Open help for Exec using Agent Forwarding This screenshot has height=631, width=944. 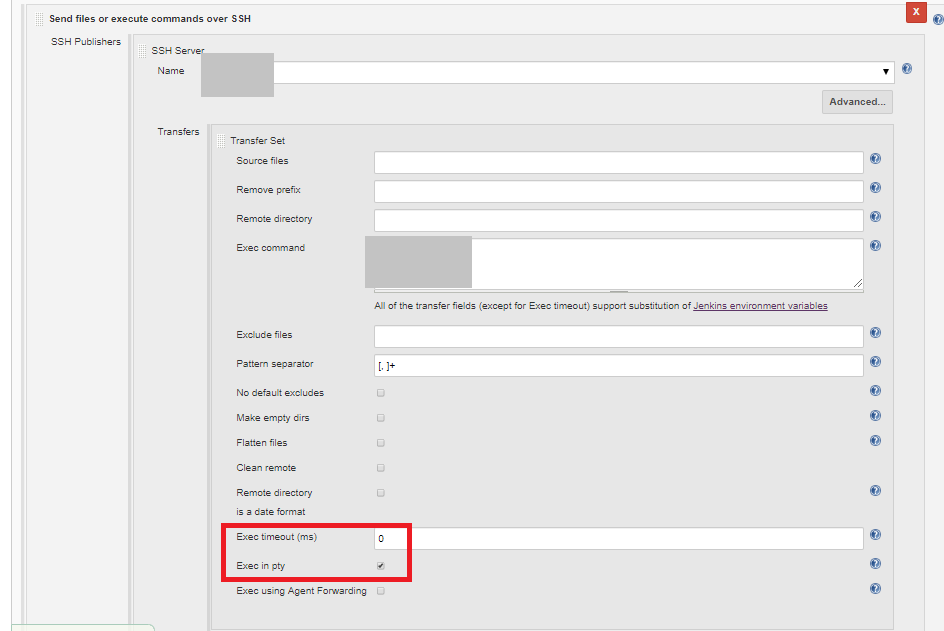tap(875, 588)
